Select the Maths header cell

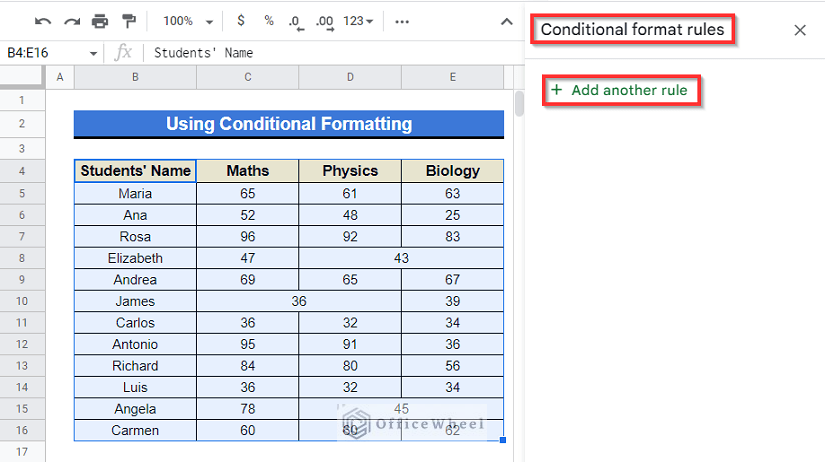[x=247, y=171]
